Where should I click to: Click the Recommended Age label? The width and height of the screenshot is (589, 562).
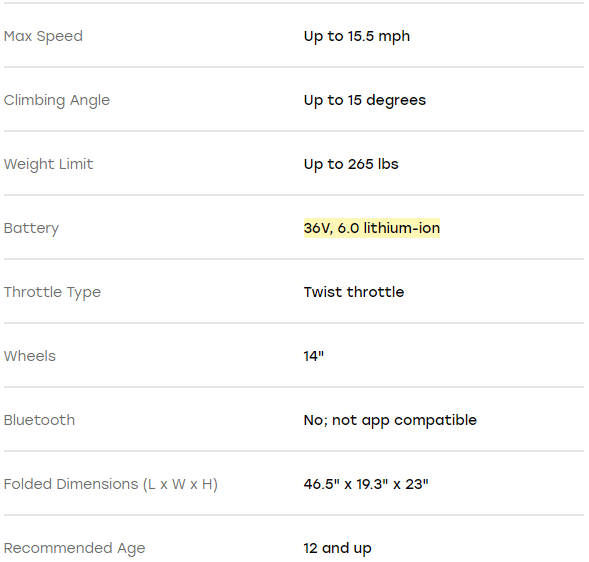click(74, 548)
